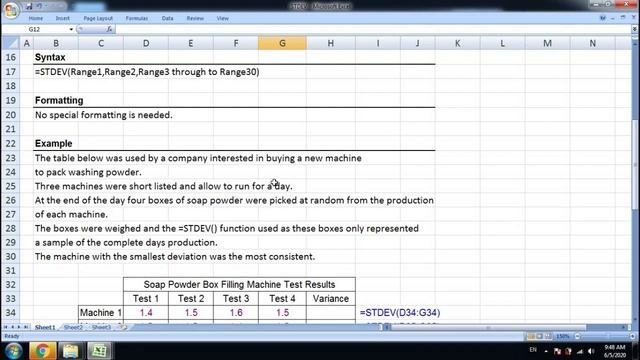Click next sheet navigation arrow
The height and width of the screenshot is (360, 640).
tap(19, 327)
